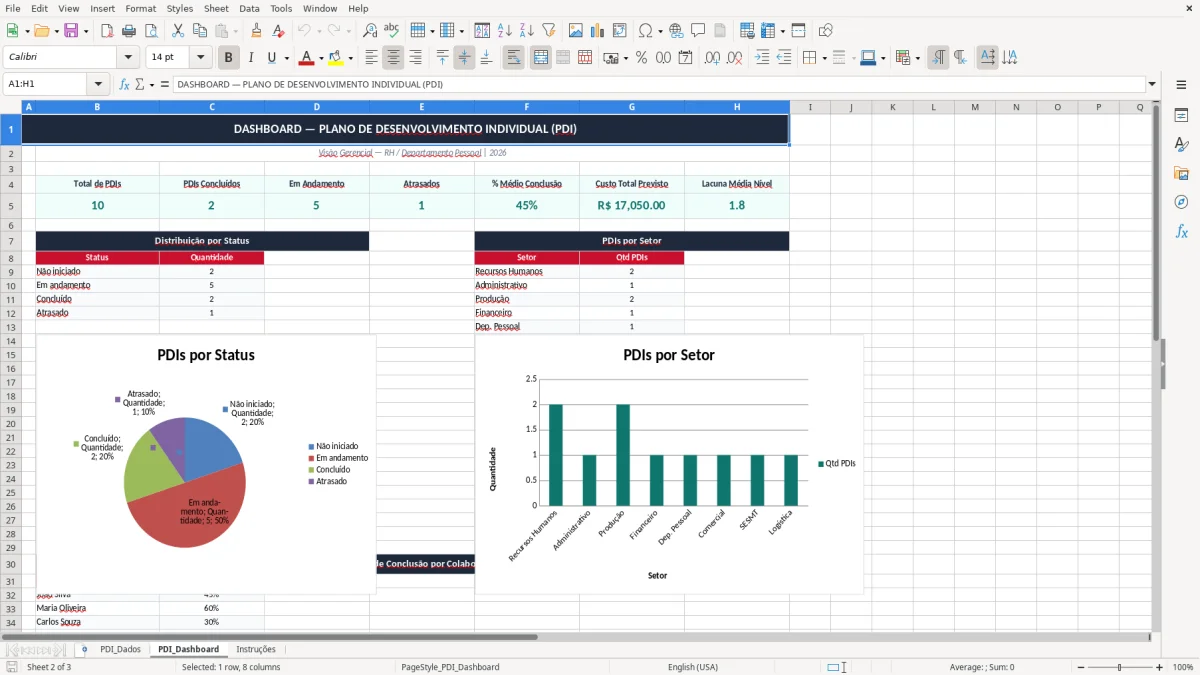Click Sort Ascending icon

(505, 31)
